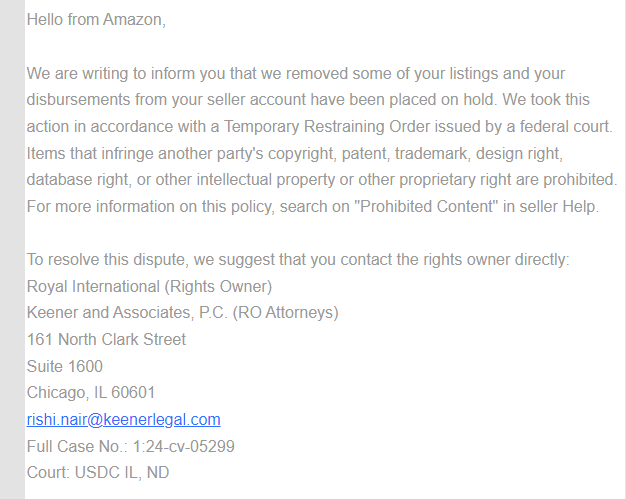Click the "Hello from Amazon" greeting line
626x499 pixels.
[x=96, y=20]
